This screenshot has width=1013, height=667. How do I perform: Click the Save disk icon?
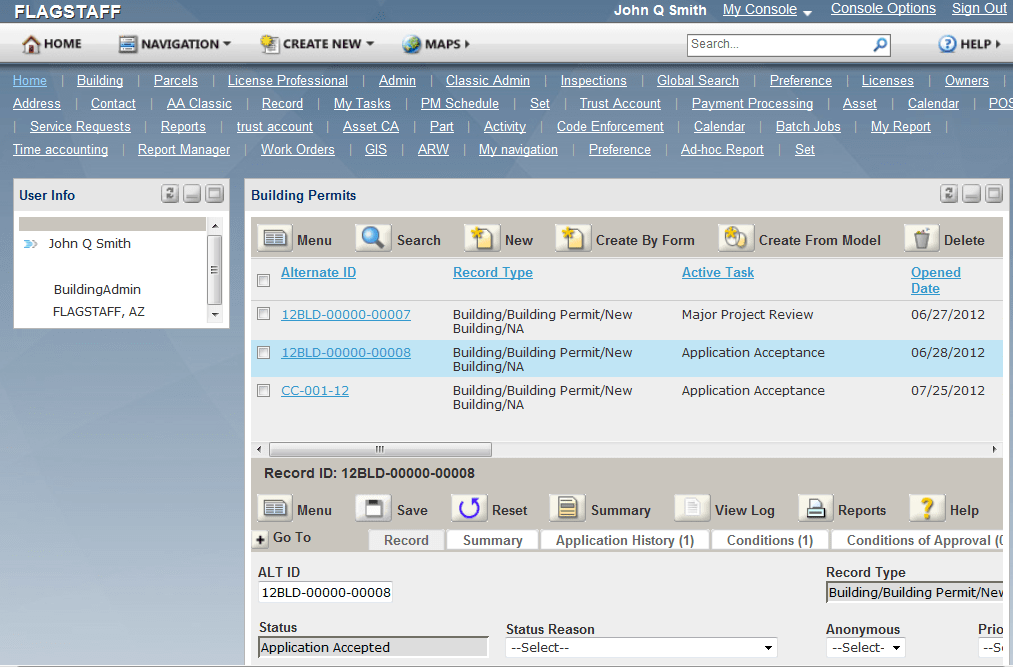(x=373, y=509)
